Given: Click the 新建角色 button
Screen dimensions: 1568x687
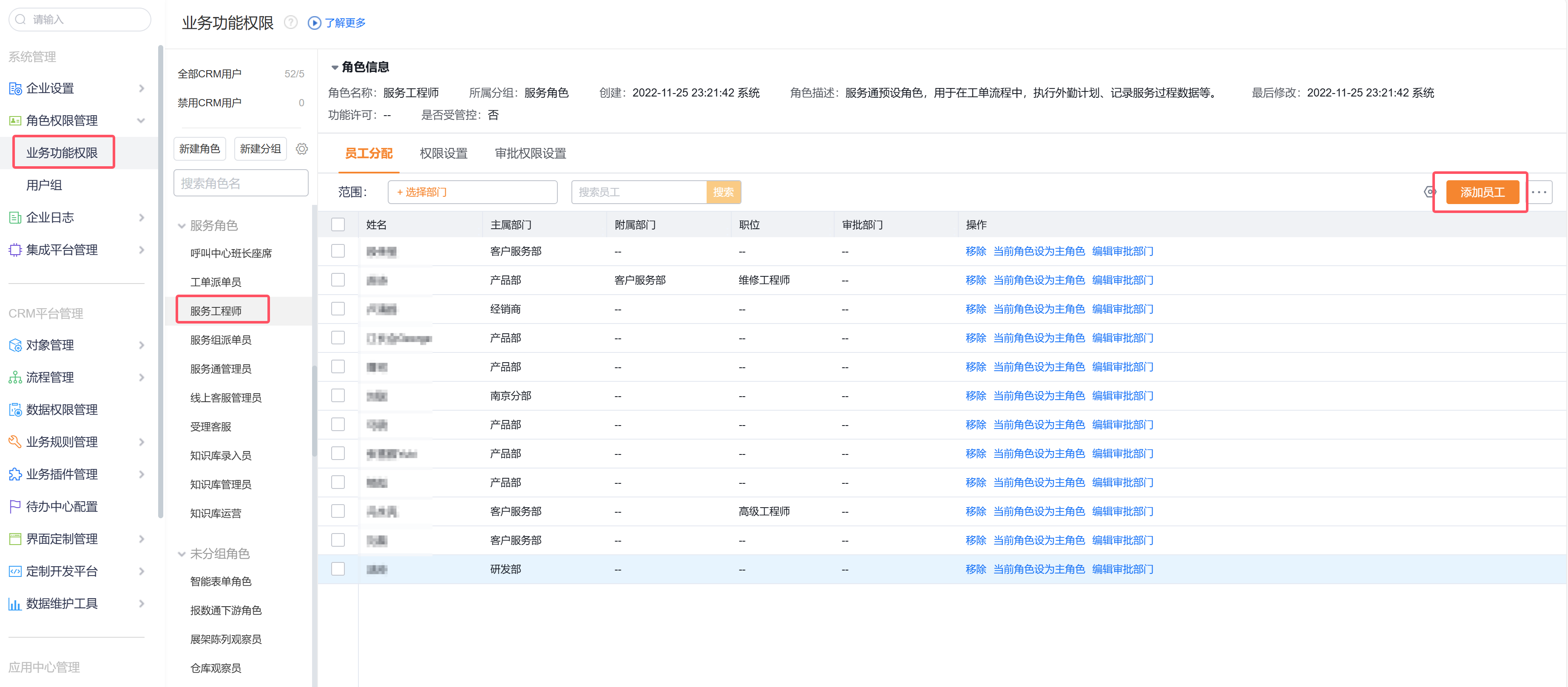Looking at the screenshot, I should pos(200,148).
